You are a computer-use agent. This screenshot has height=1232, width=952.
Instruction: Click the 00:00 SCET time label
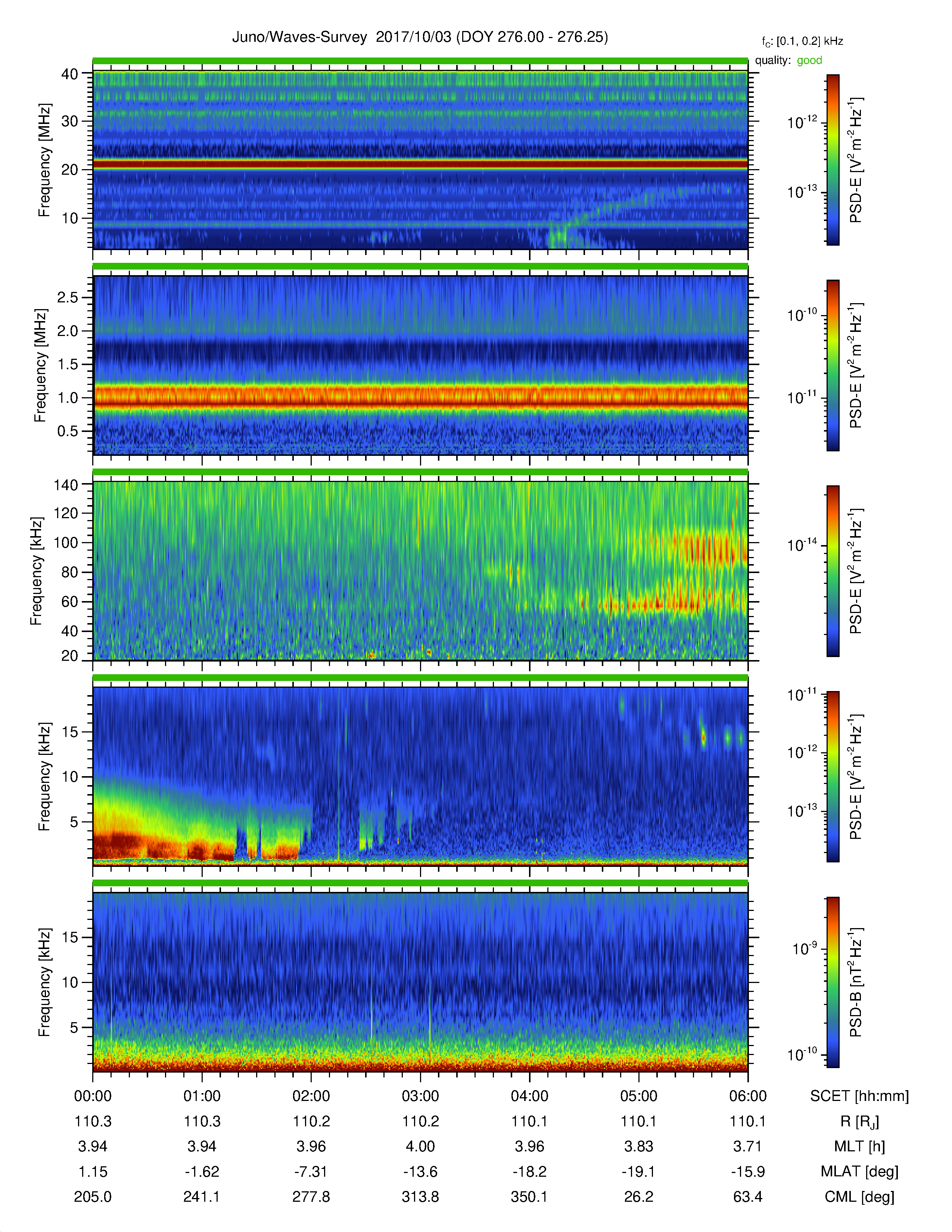pos(93,1096)
